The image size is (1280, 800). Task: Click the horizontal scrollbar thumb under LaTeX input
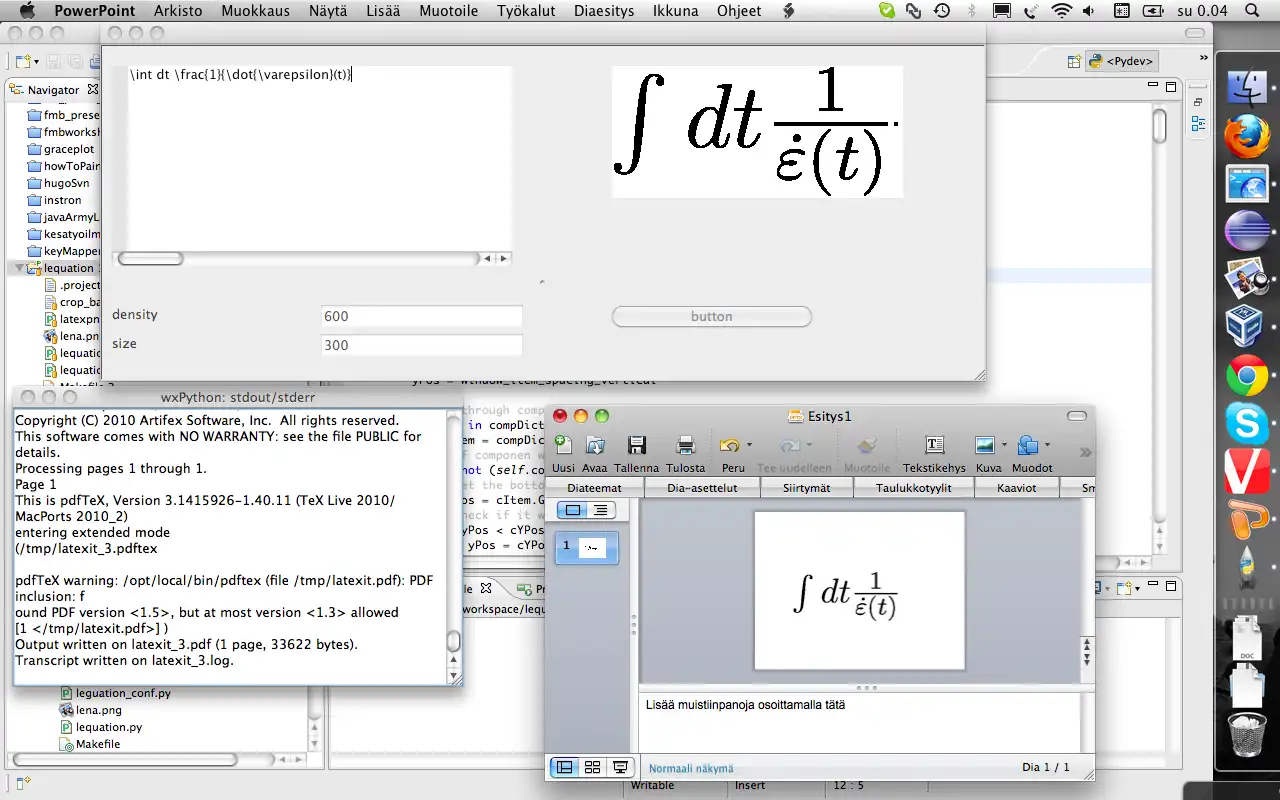click(x=150, y=258)
